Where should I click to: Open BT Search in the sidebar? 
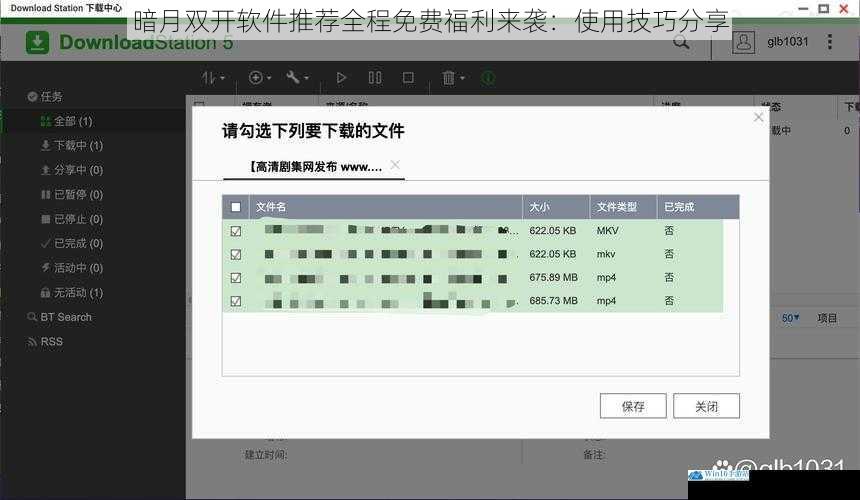(x=60, y=317)
